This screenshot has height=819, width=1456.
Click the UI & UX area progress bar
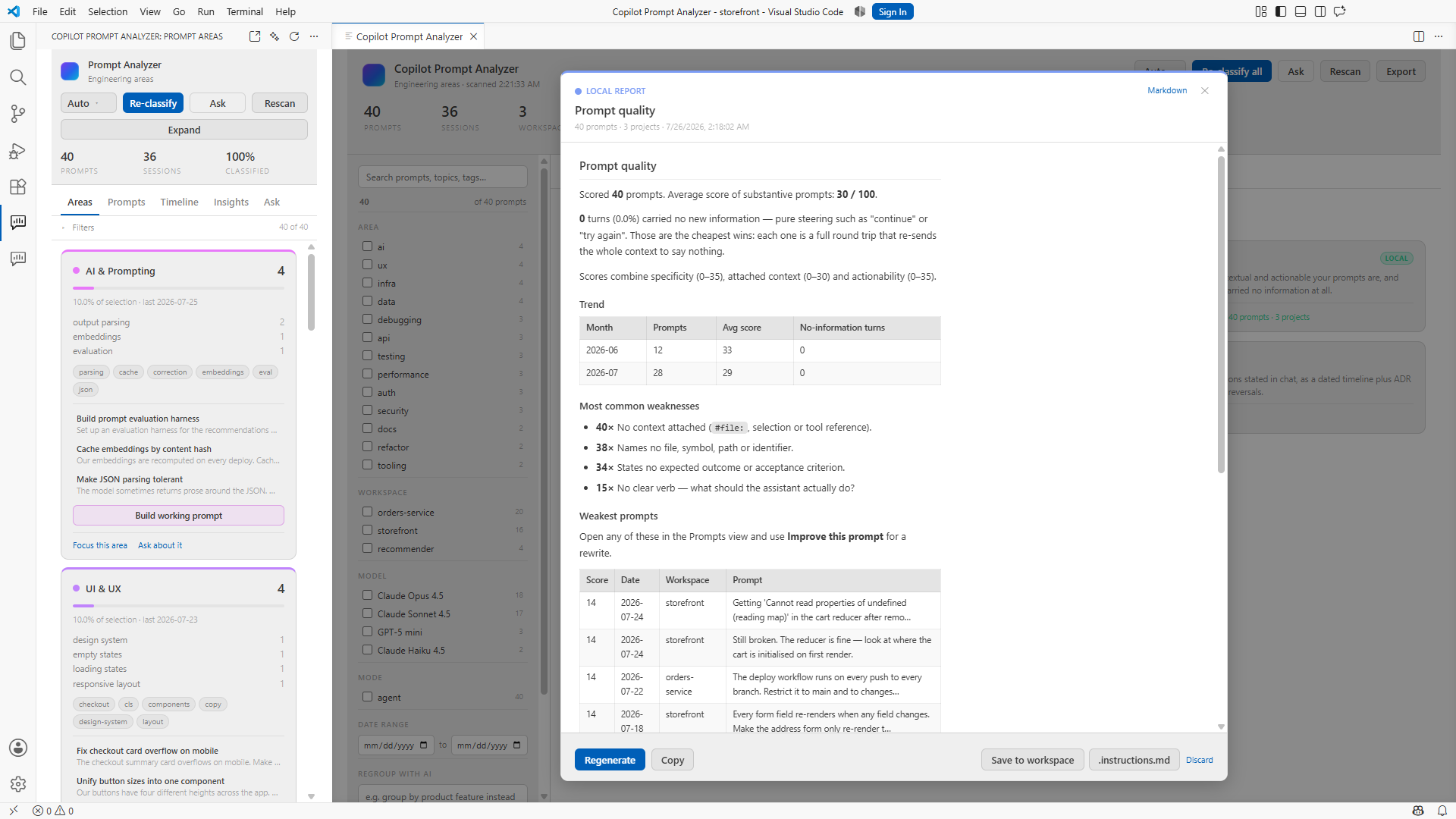point(178,606)
